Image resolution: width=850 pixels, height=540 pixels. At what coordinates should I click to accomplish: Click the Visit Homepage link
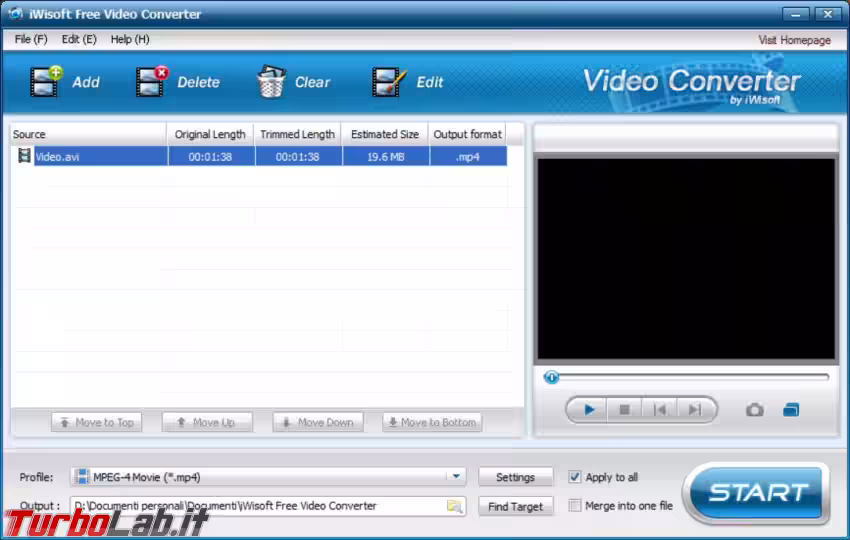tap(794, 40)
